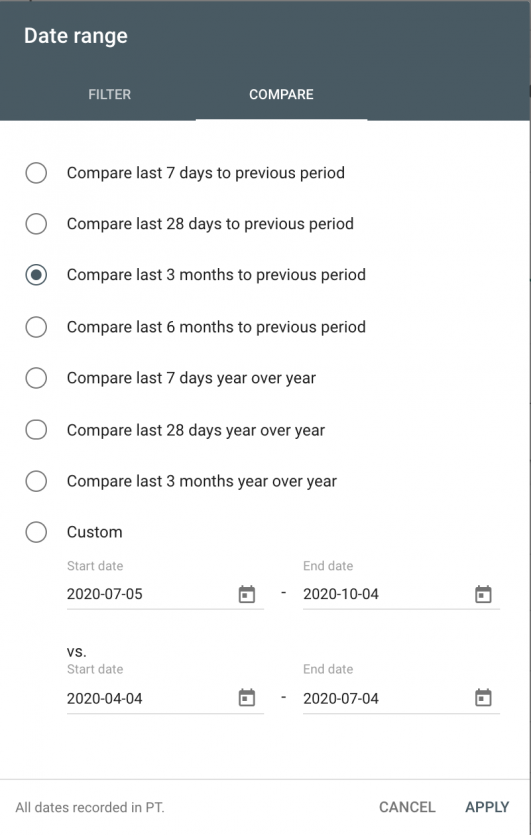
Task: Pick Compare last 3 months year over year
Action: [36, 481]
